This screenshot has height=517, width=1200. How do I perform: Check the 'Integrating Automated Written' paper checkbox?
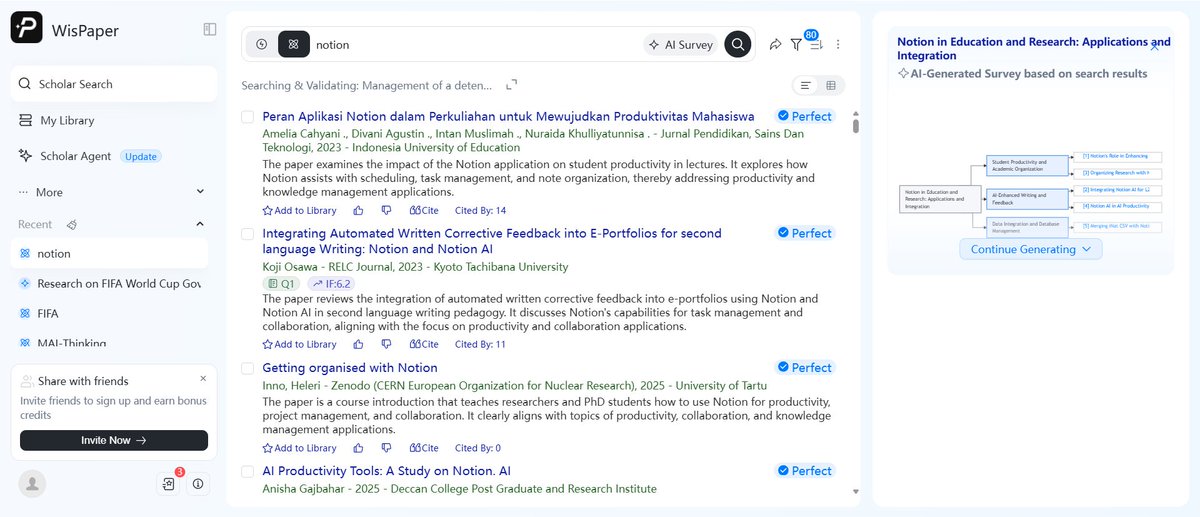248,234
